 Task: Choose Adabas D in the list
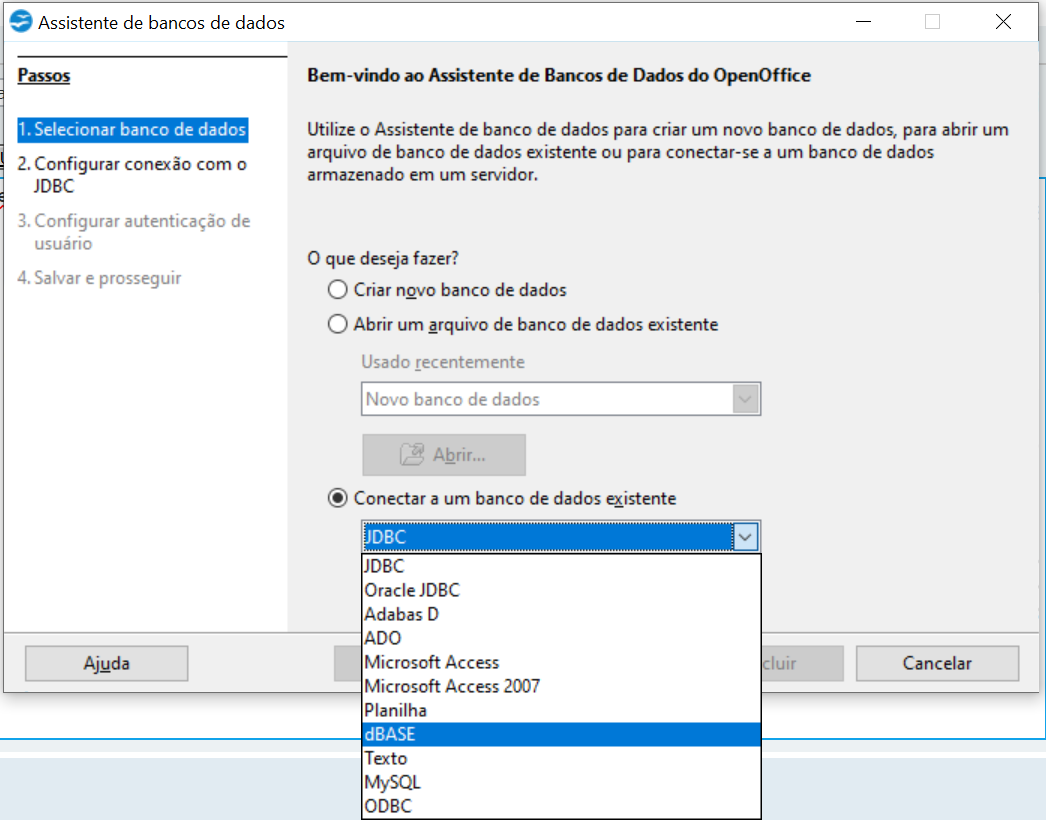point(561,614)
